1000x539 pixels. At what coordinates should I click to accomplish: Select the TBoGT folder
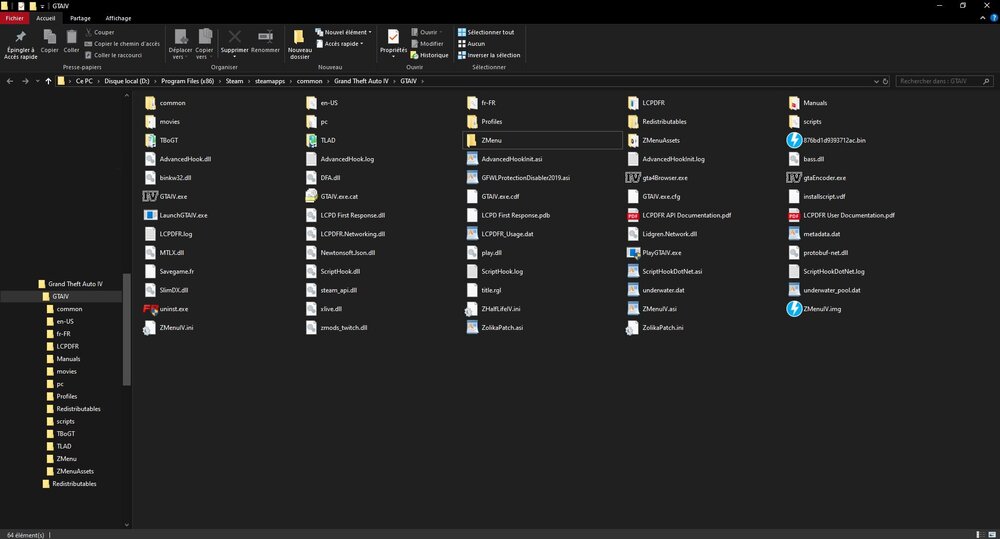162,140
